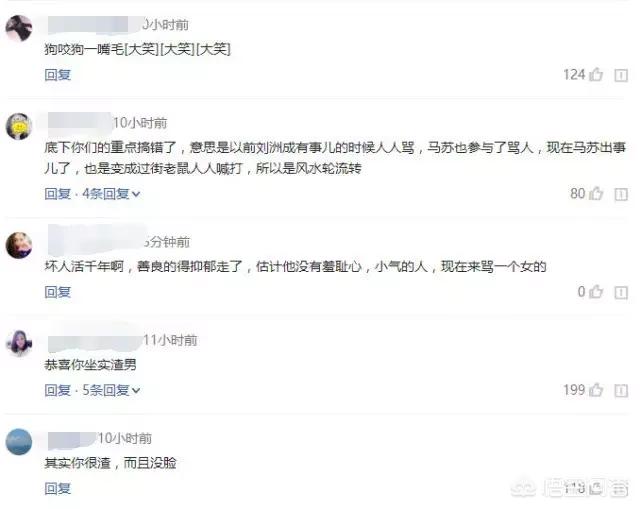Open the first commenter's avatar

pyautogui.click(x=19, y=28)
